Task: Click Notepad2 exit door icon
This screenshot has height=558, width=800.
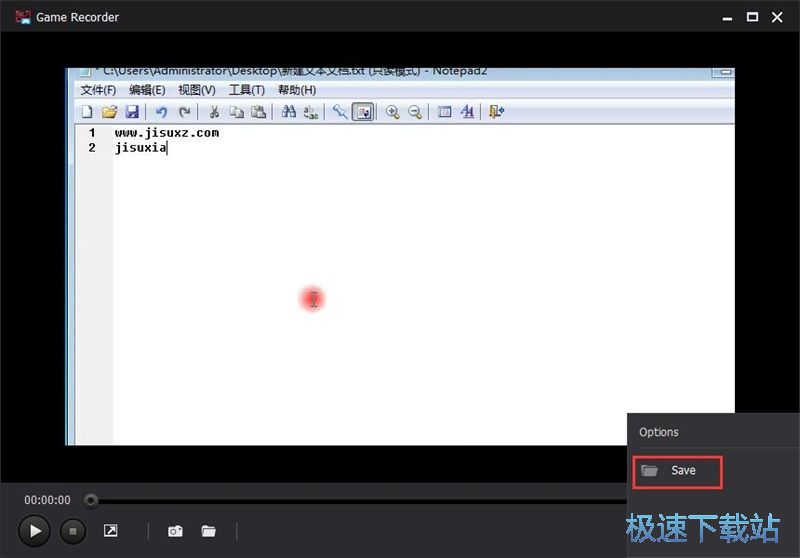Action: (496, 112)
